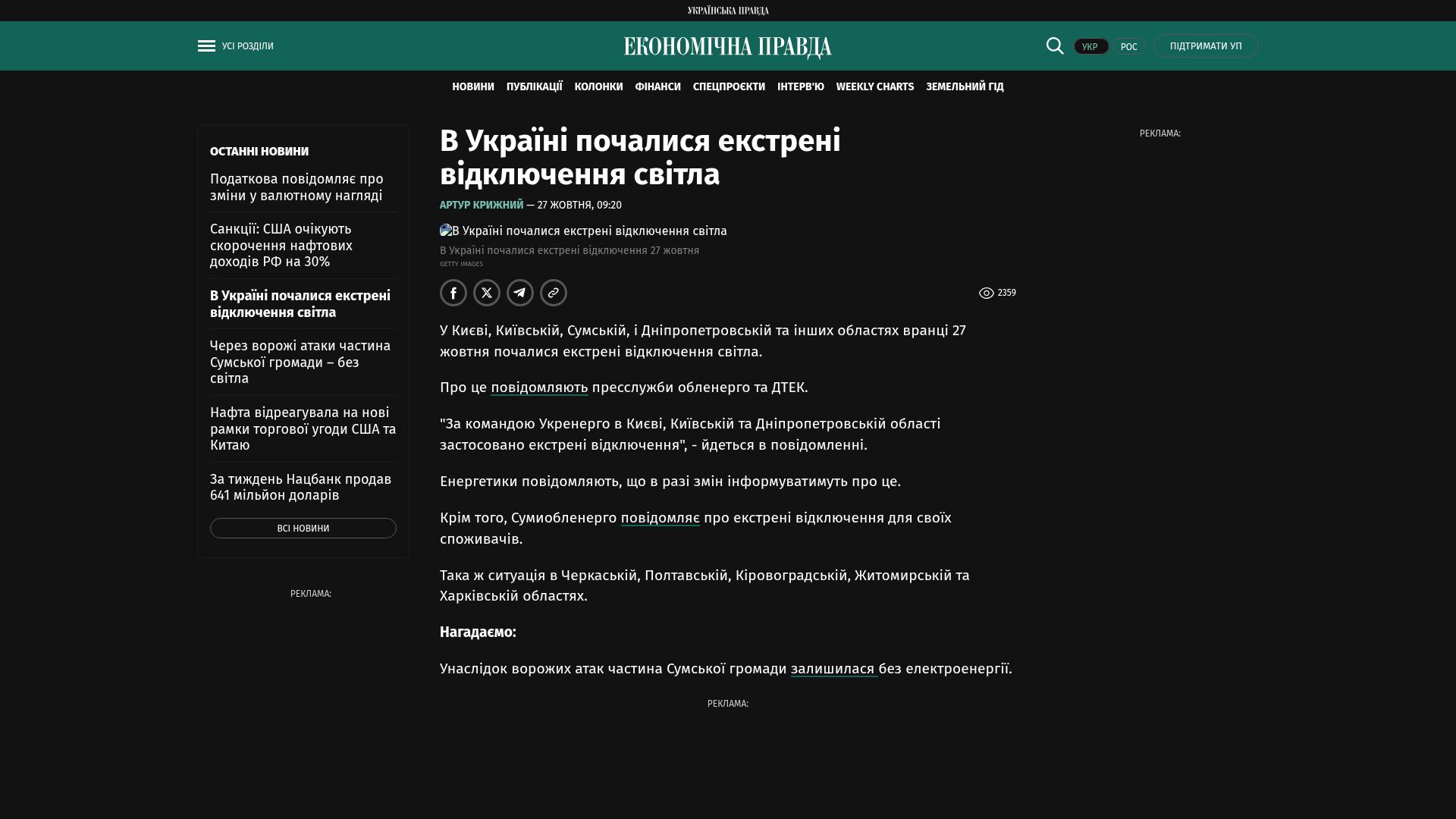Click the Економічна правда logo
The height and width of the screenshot is (819, 1456).
point(728,47)
